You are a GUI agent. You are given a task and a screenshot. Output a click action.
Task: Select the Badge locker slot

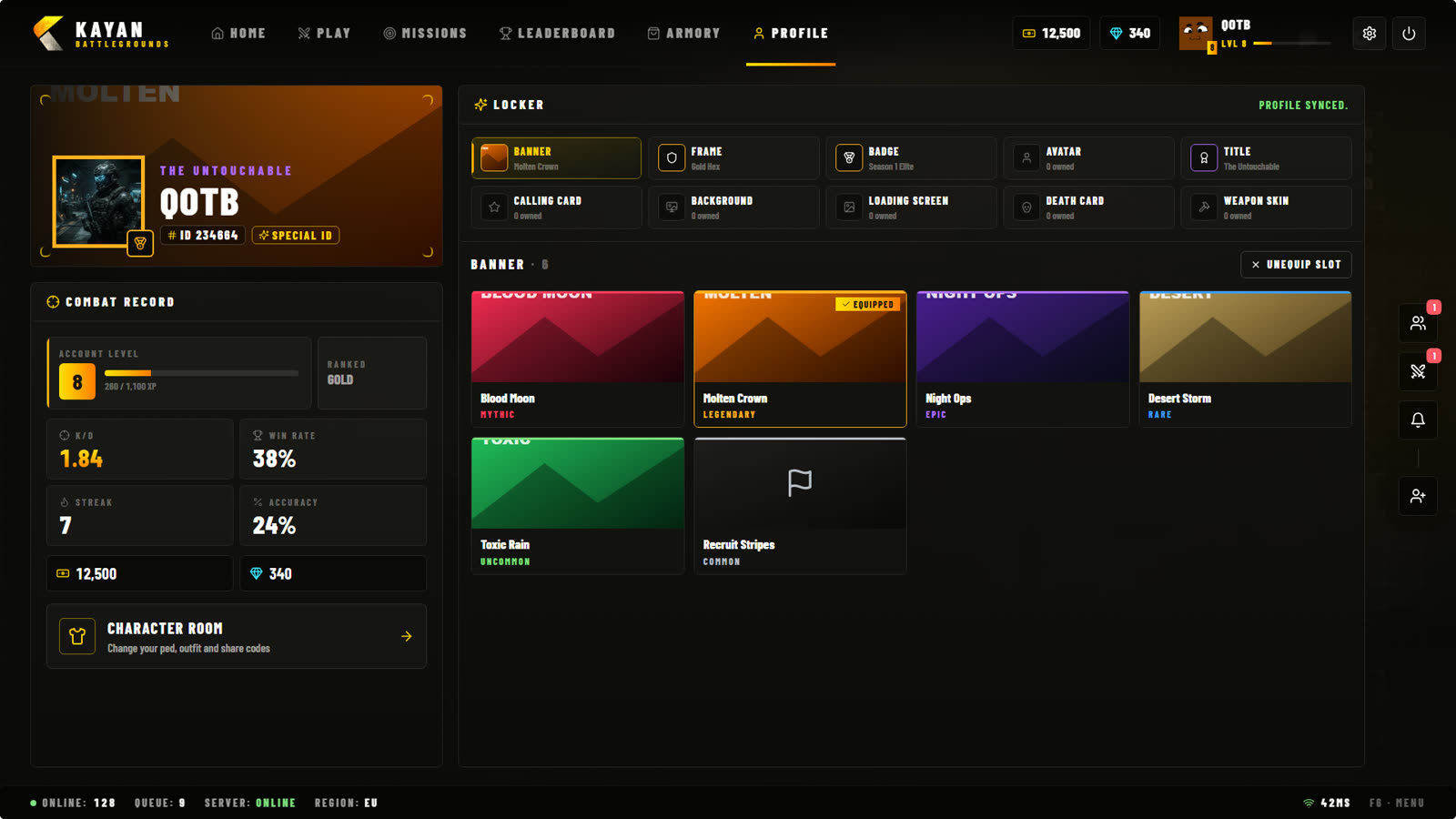tap(911, 158)
